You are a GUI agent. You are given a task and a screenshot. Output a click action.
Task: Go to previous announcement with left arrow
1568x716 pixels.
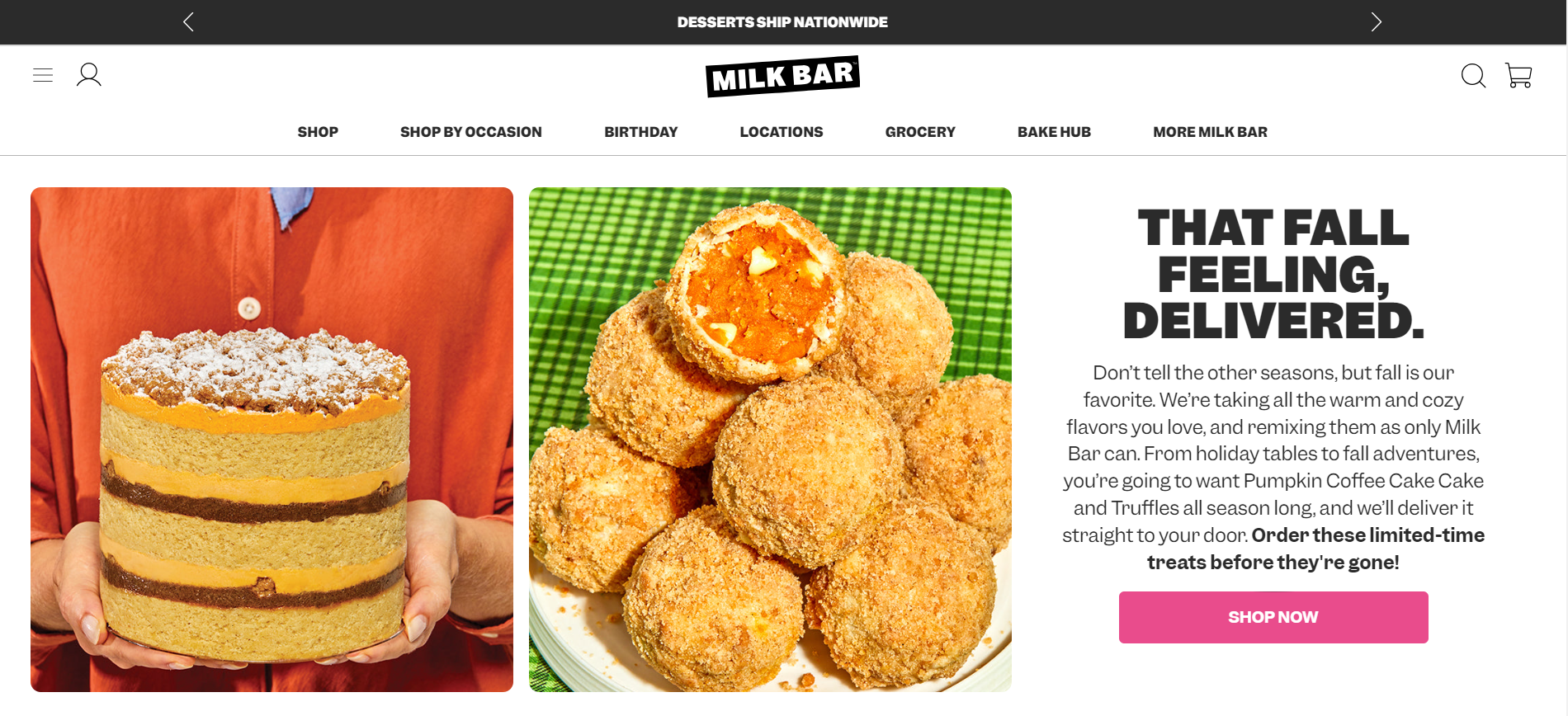click(188, 22)
